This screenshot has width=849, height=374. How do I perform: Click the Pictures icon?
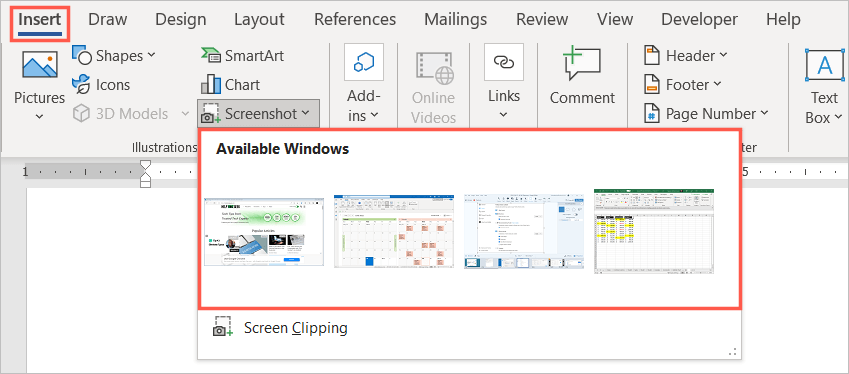tap(40, 64)
